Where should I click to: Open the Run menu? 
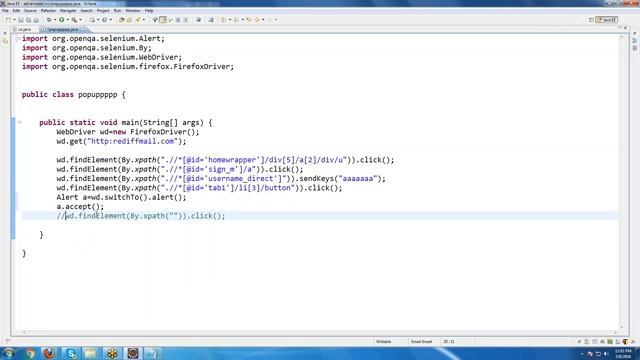coord(118,11)
